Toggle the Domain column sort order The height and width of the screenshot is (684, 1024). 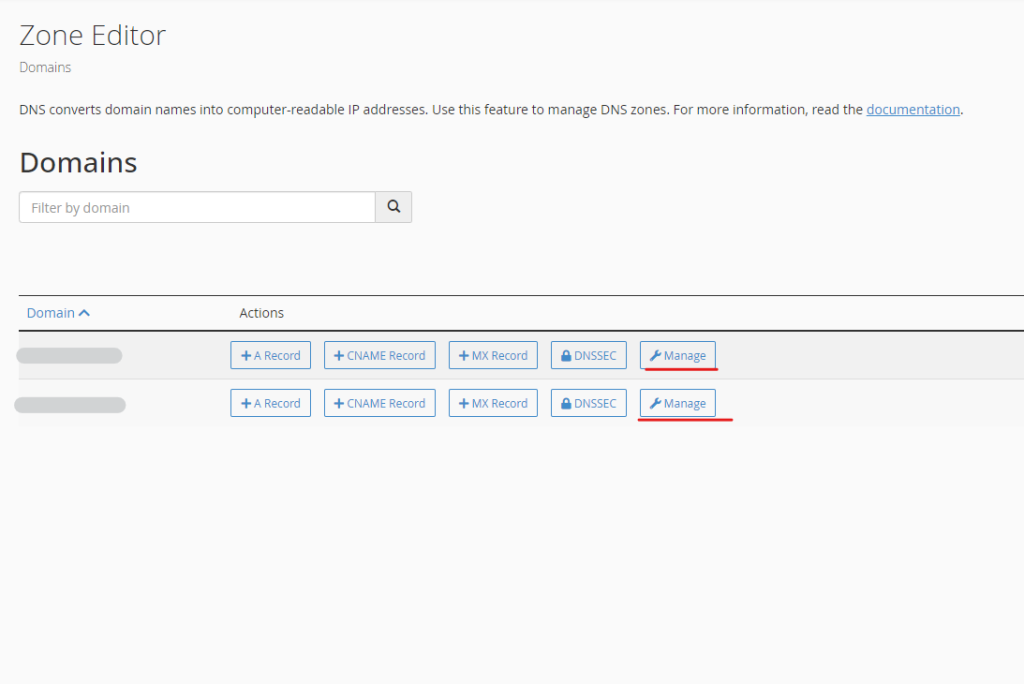pos(50,312)
